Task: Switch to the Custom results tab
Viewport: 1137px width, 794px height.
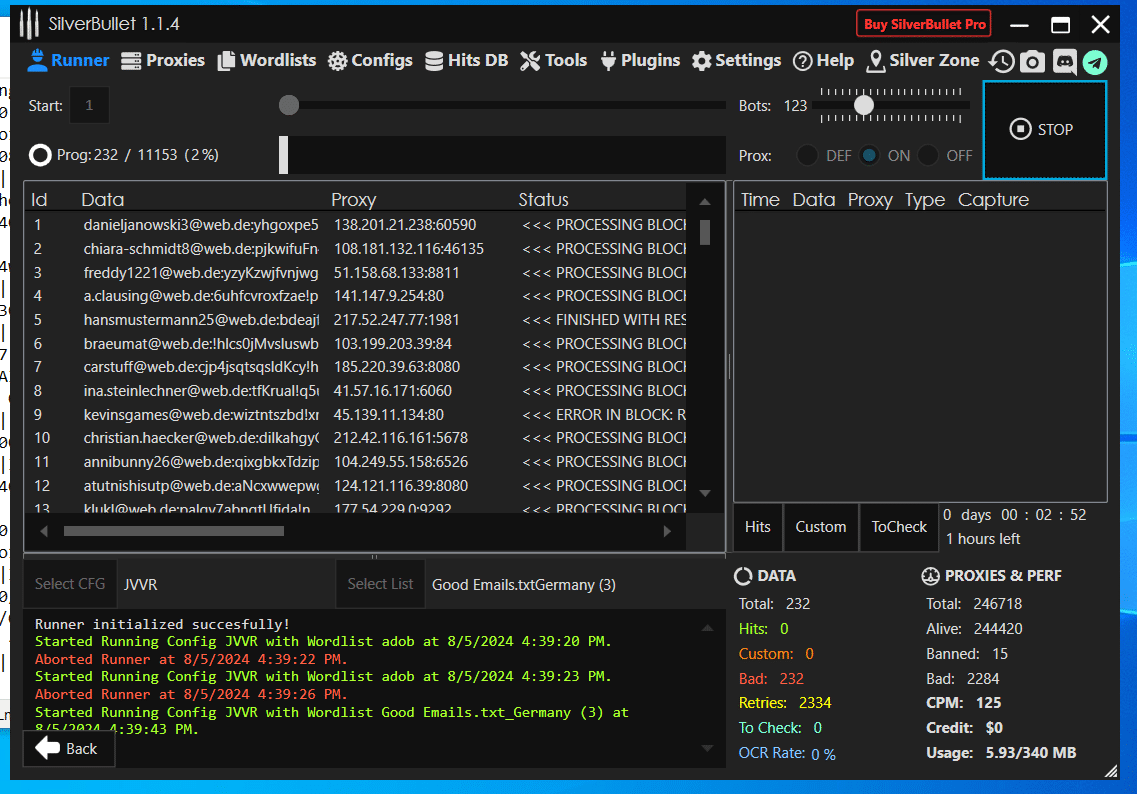Action: point(821,527)
